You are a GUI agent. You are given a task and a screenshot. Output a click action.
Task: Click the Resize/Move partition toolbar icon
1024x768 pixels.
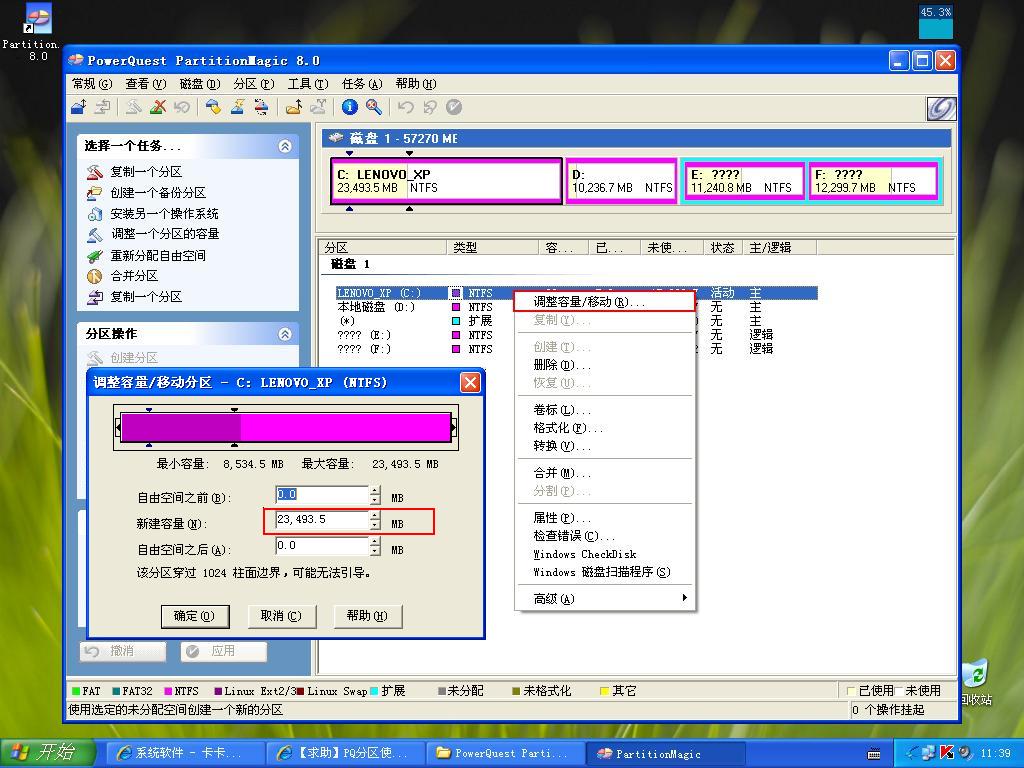(x=79, y=107)
